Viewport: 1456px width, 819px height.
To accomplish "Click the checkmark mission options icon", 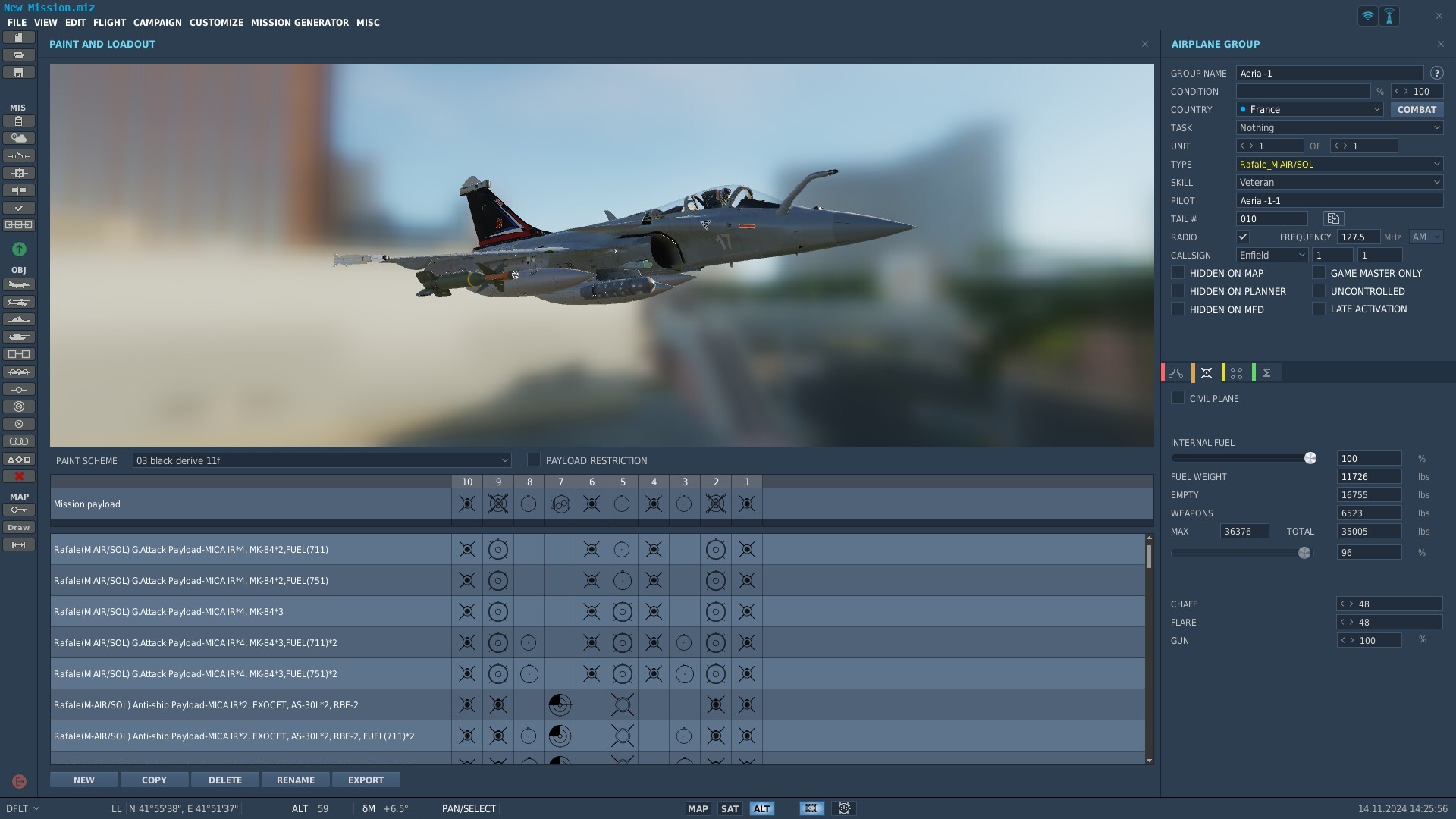I will (x=19, y=208).
